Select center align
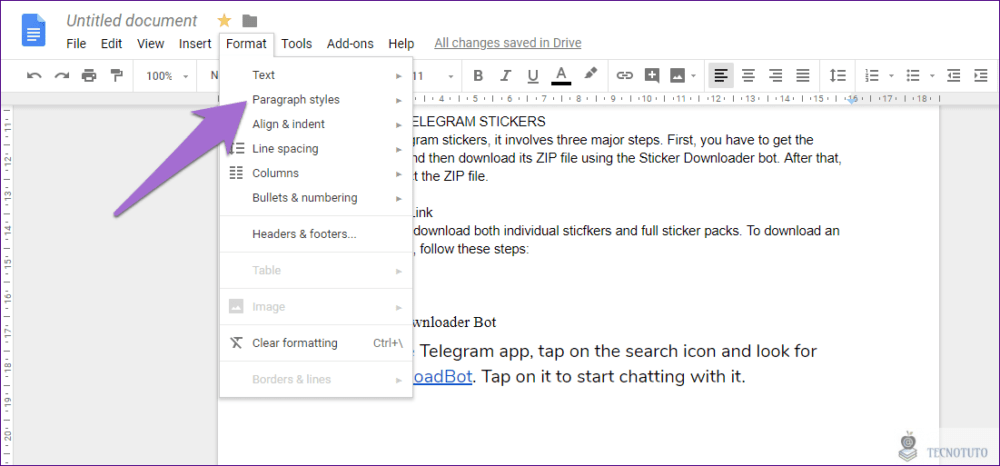1000x466 pixels. [749, 76]
